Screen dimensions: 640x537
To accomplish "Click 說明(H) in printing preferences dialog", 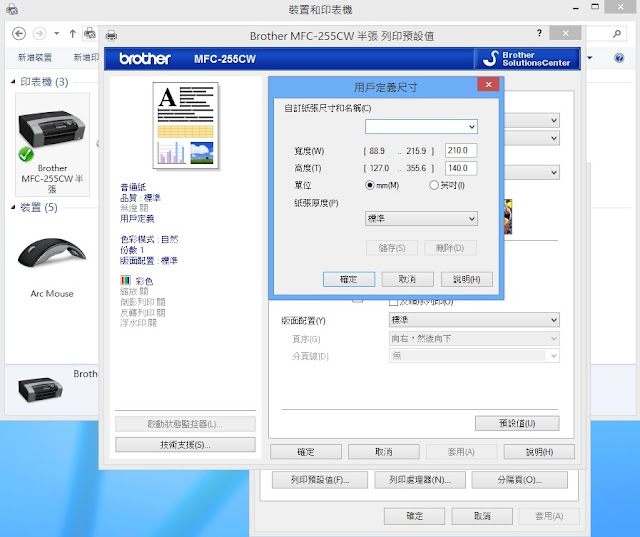I will tap(539, 452).
